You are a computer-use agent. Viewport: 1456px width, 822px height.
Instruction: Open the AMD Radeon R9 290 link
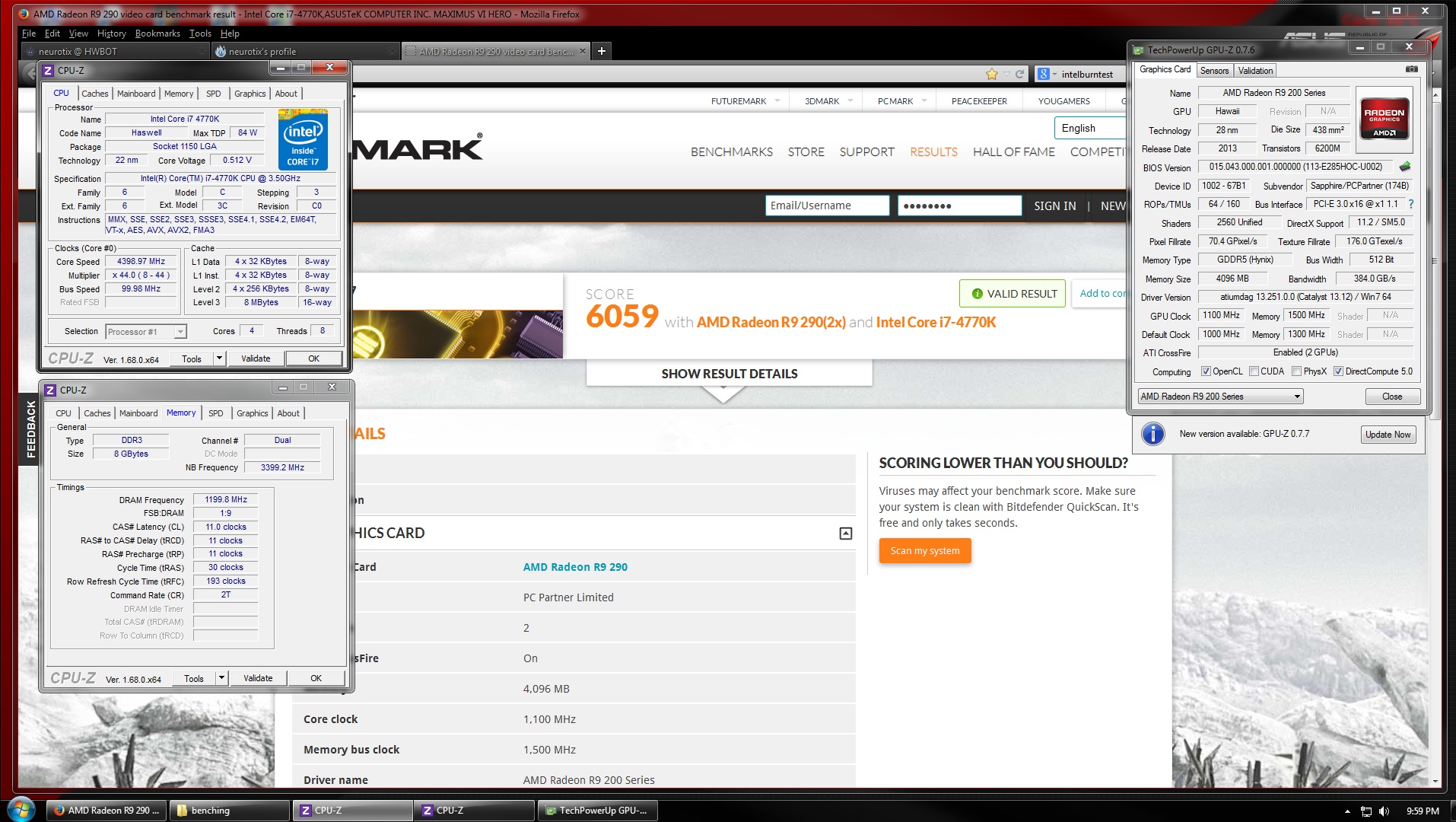pyautogui.click(x=575, y=567)
